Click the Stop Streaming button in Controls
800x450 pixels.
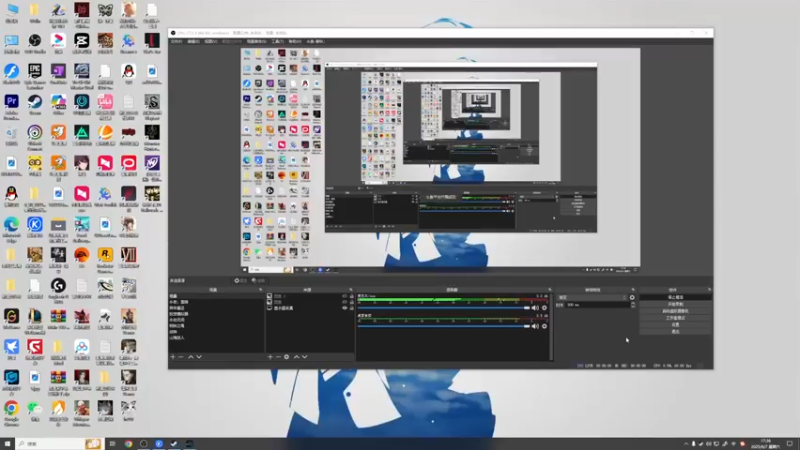[x=675, y=297]
